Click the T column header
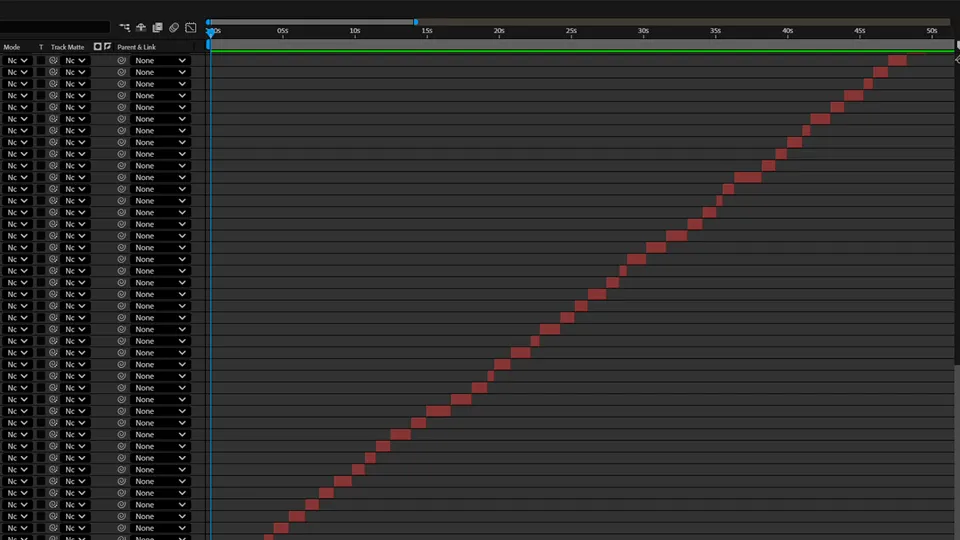This screenshot has width=960, height=540. click(x=41, y=47)
